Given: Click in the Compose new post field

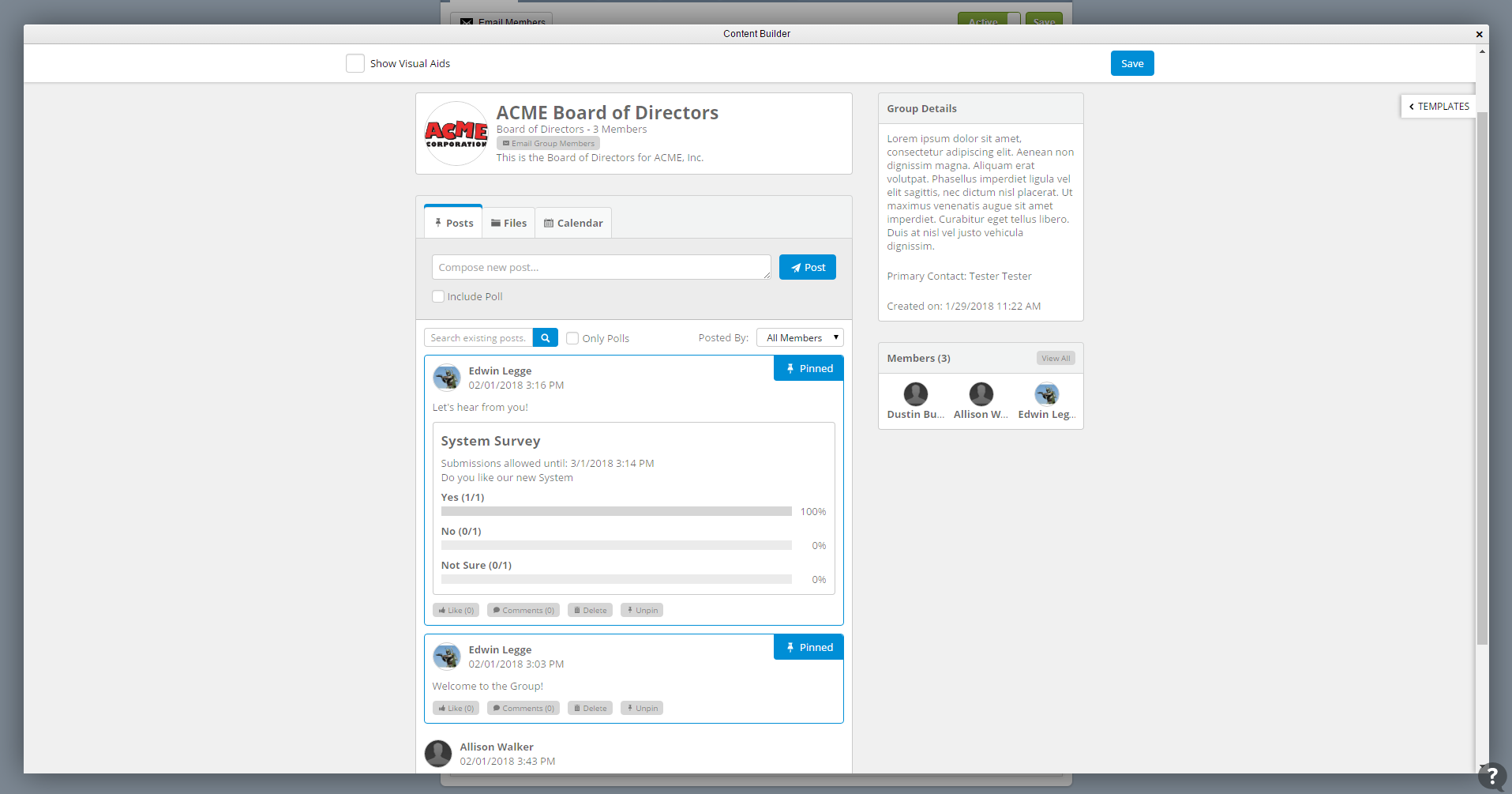Looking at the screenshot, I should point(602,267).
